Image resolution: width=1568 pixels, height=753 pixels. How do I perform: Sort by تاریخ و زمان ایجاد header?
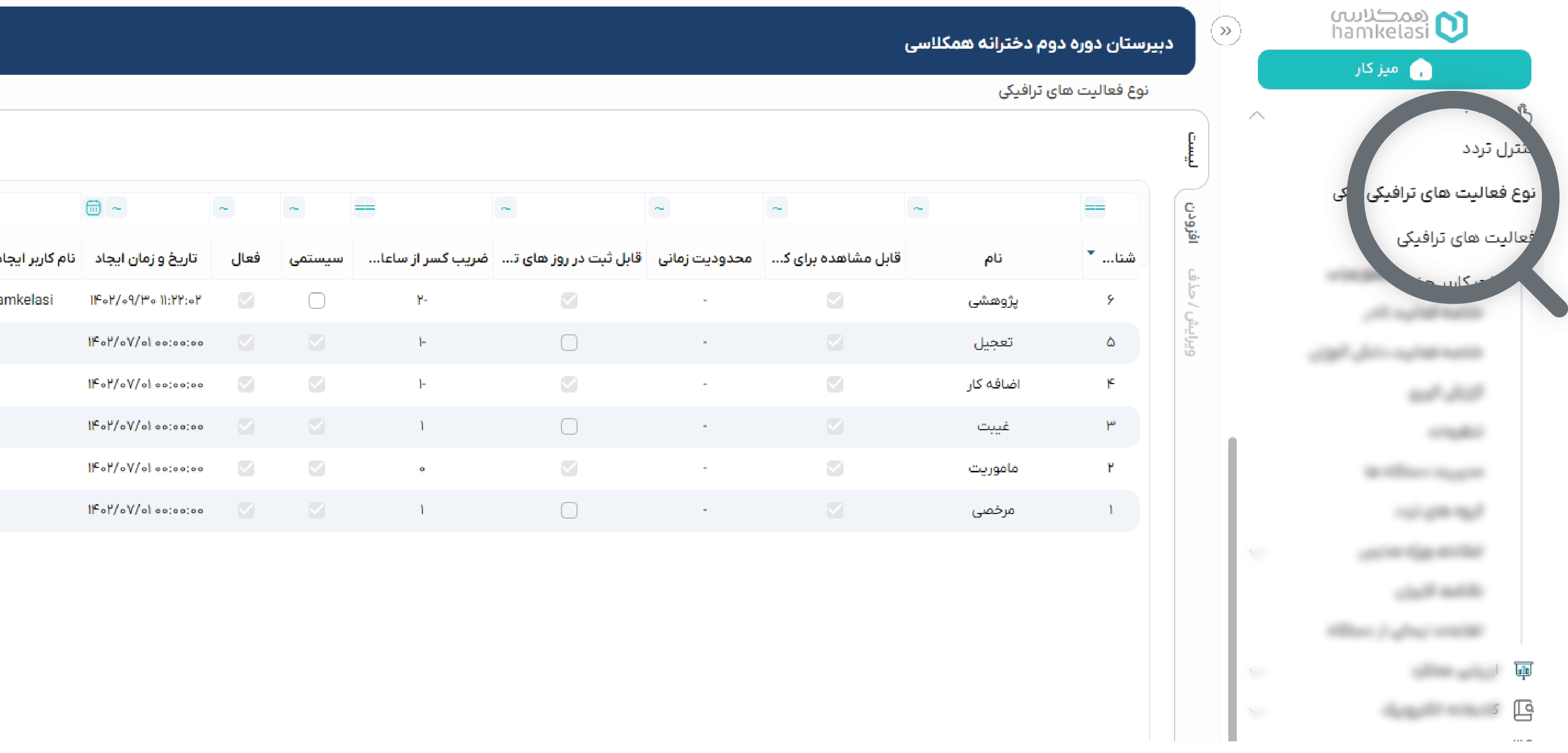(146, 259)
